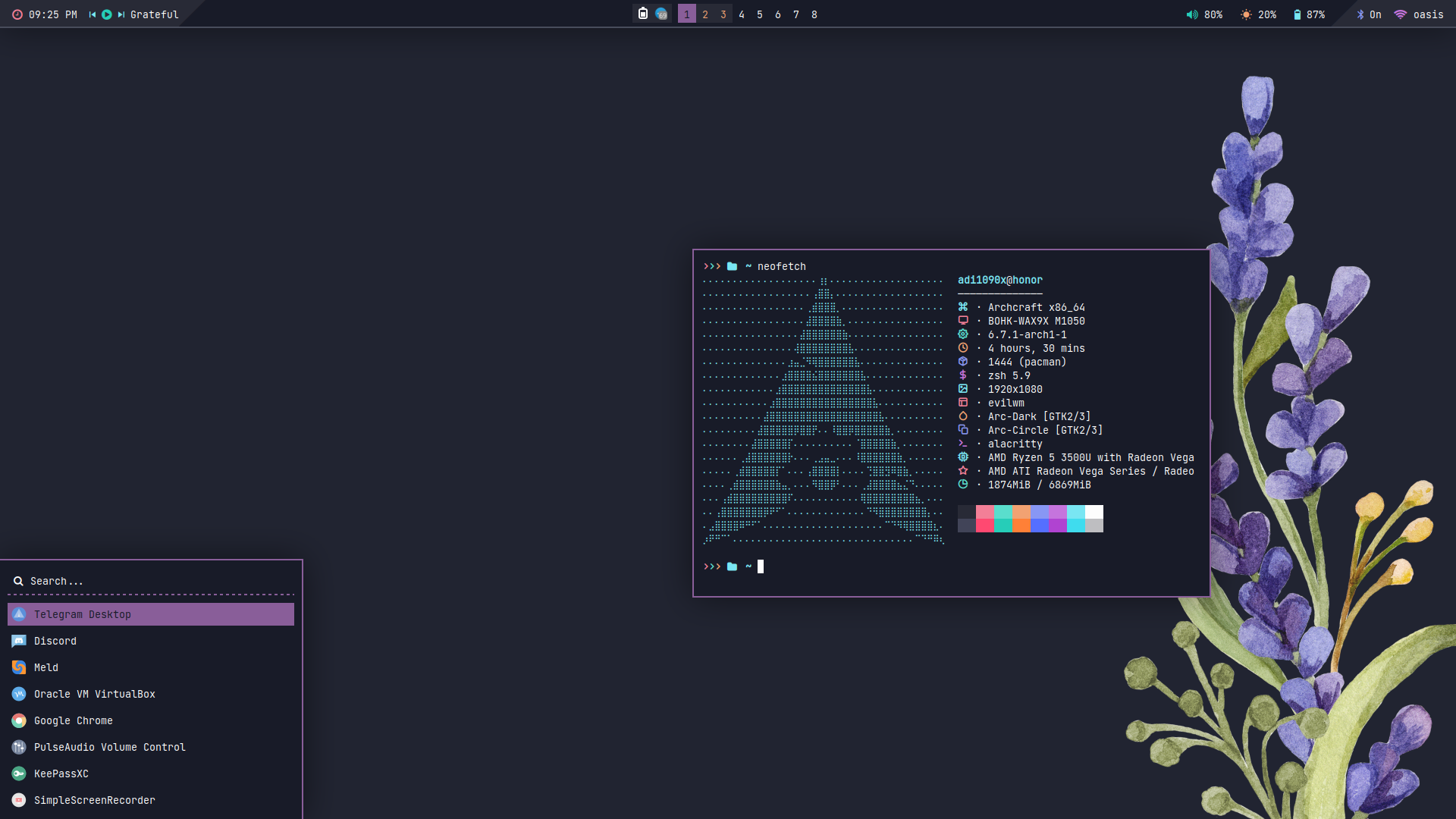Click the brightness 20% indicator

click(1258, 14)
